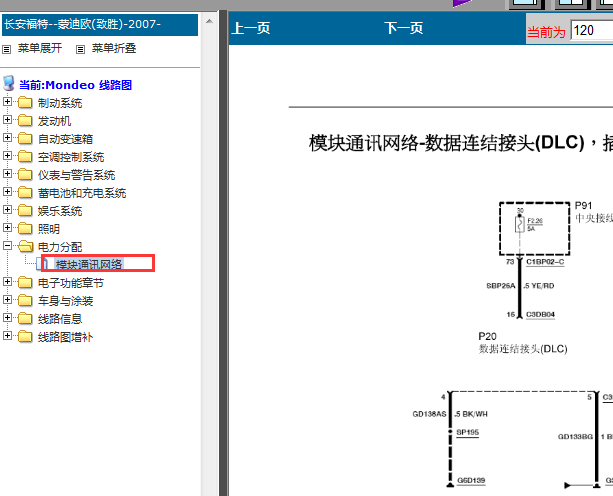Click the 长安福特--蒙迪欧(致胜)-2007- title
The width and height of the screenshot is (613, 496).
point(82,24)
